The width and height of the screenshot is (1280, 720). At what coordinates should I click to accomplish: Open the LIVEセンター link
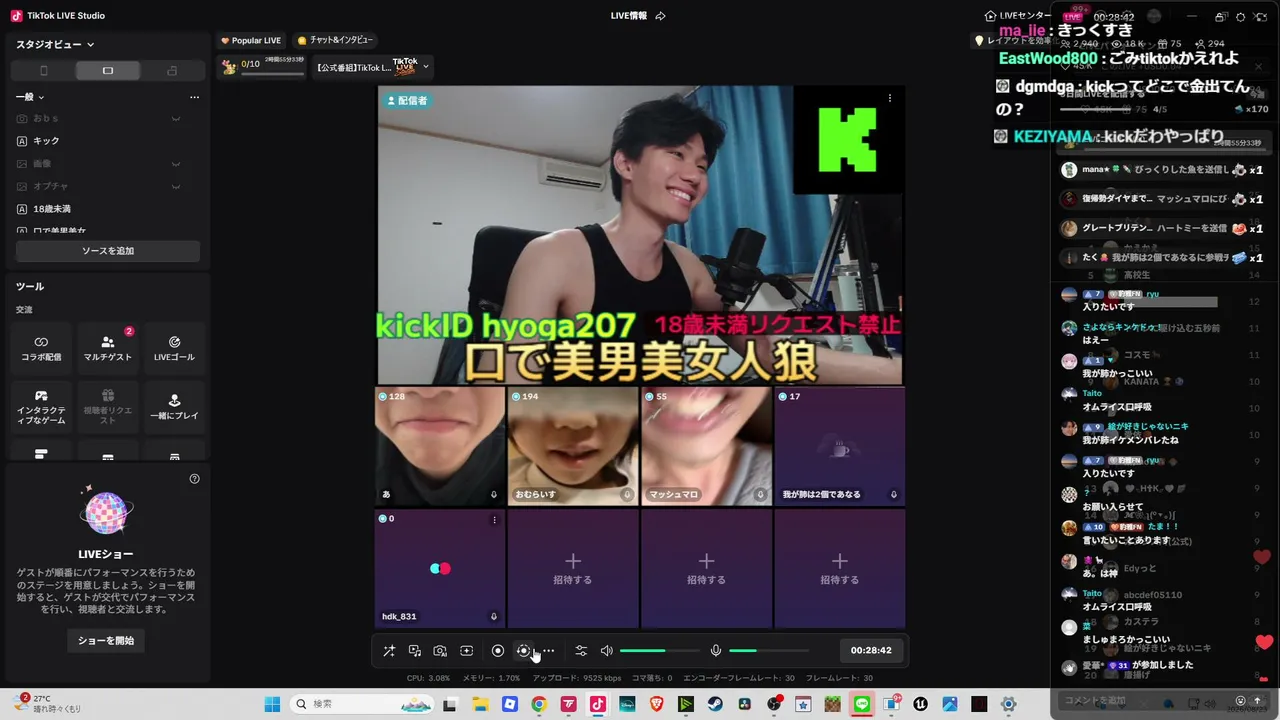point(1018,16)
